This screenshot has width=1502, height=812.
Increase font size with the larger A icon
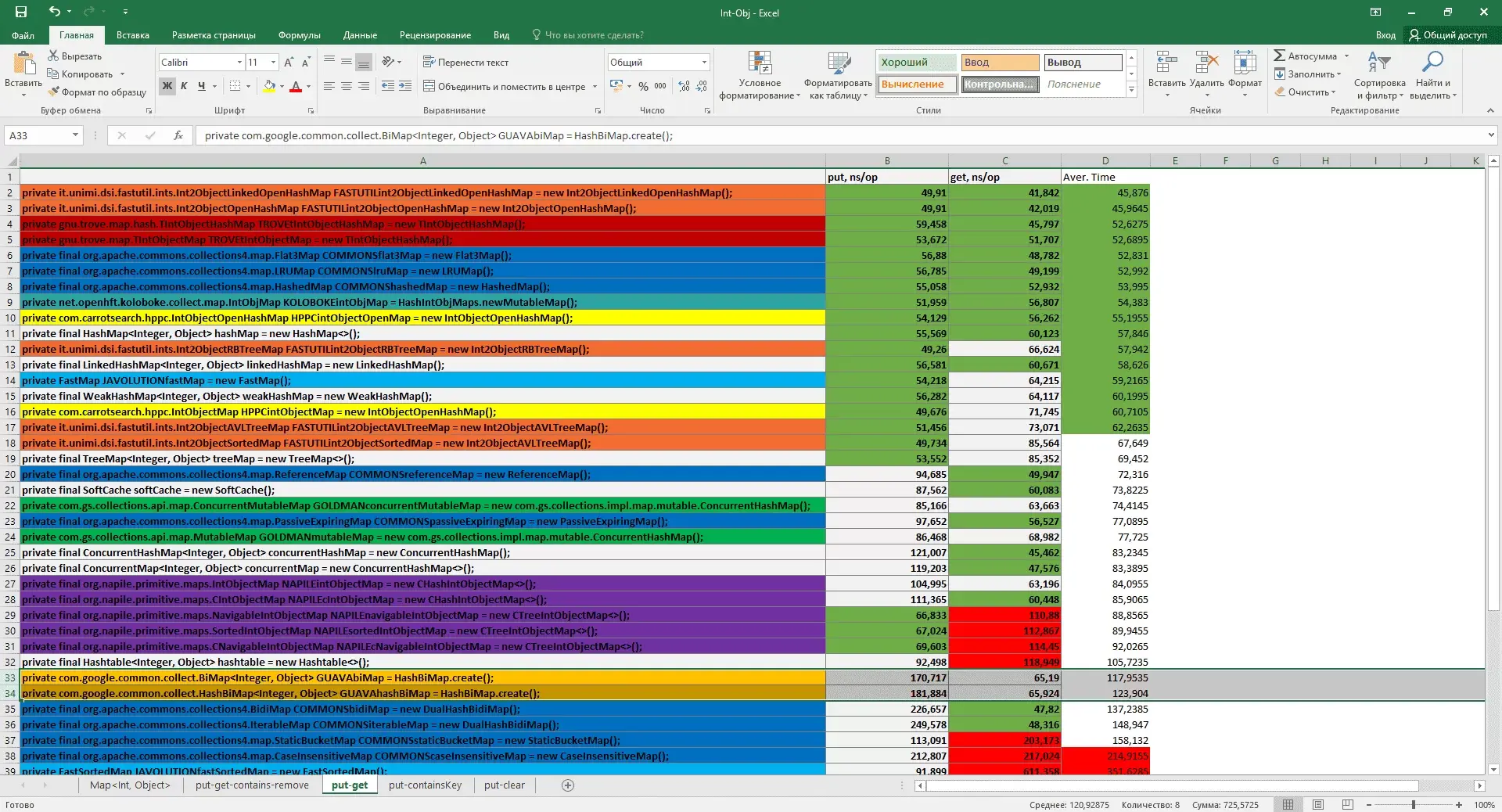coord(289,62)
